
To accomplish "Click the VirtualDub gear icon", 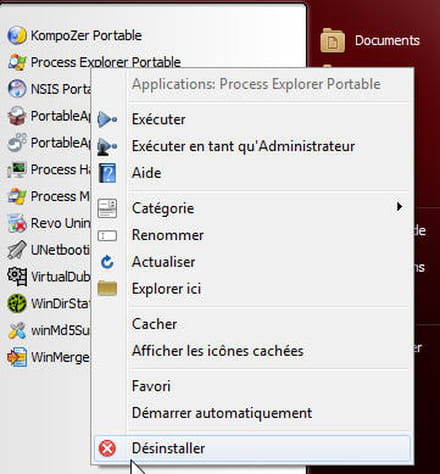I will pos(17,277).
